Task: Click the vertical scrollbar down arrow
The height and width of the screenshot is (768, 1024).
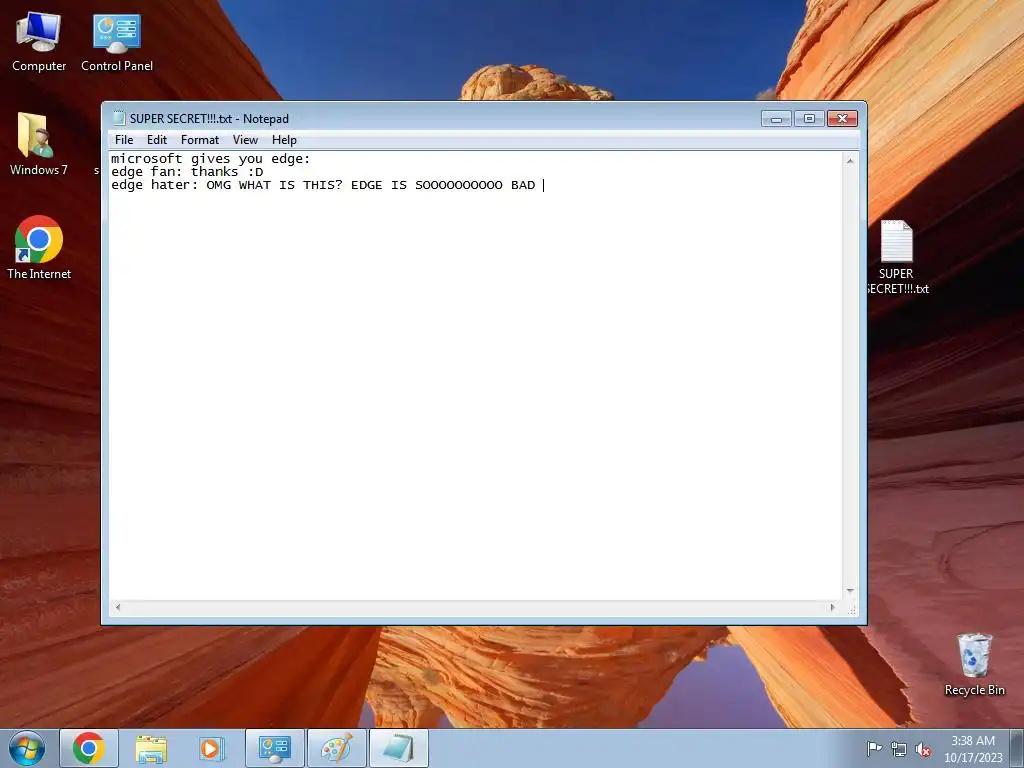Action: 850,590
